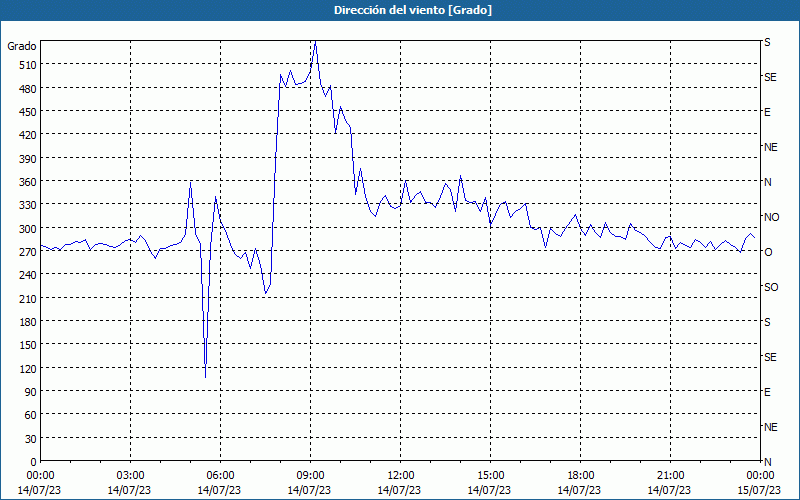This screenshot has width=800, height=500.
Task: Click the 390 y-axis value
Action: coord(28,159)
